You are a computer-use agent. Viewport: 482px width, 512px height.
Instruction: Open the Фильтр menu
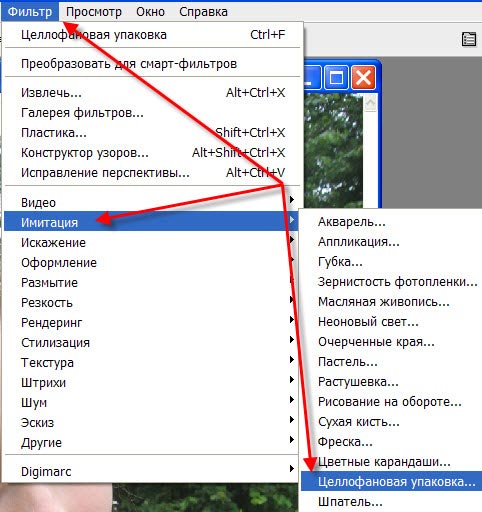[30, 12]
